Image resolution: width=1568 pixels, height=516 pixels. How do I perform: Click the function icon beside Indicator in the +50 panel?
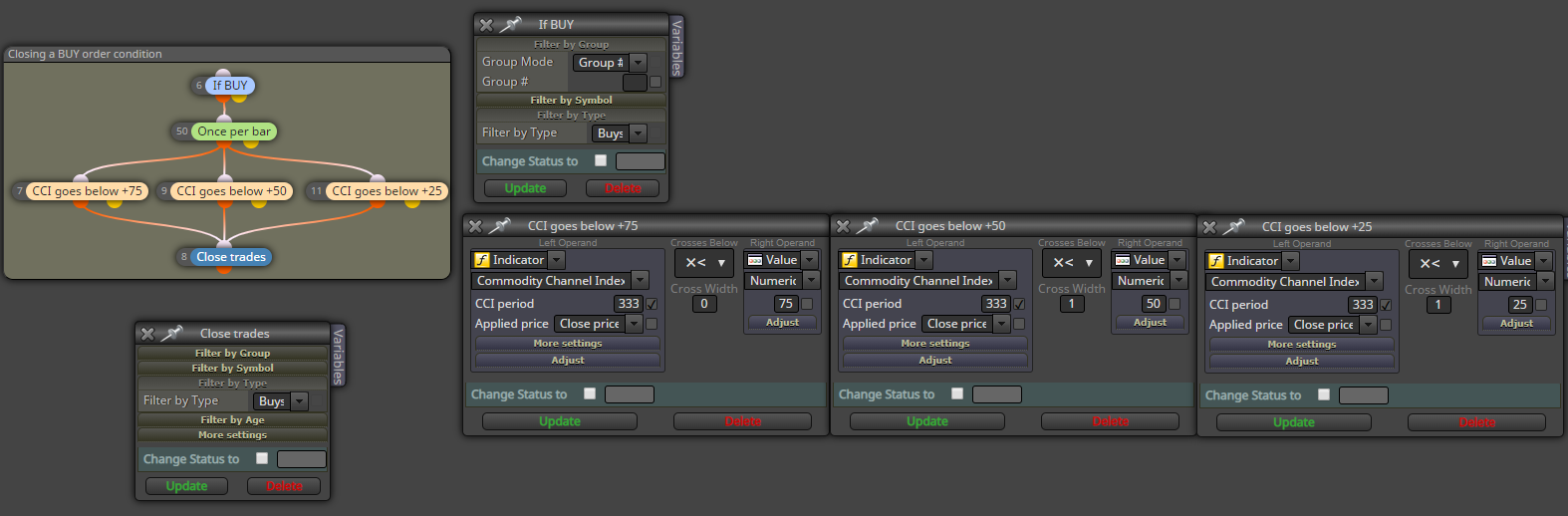(850, 260)
